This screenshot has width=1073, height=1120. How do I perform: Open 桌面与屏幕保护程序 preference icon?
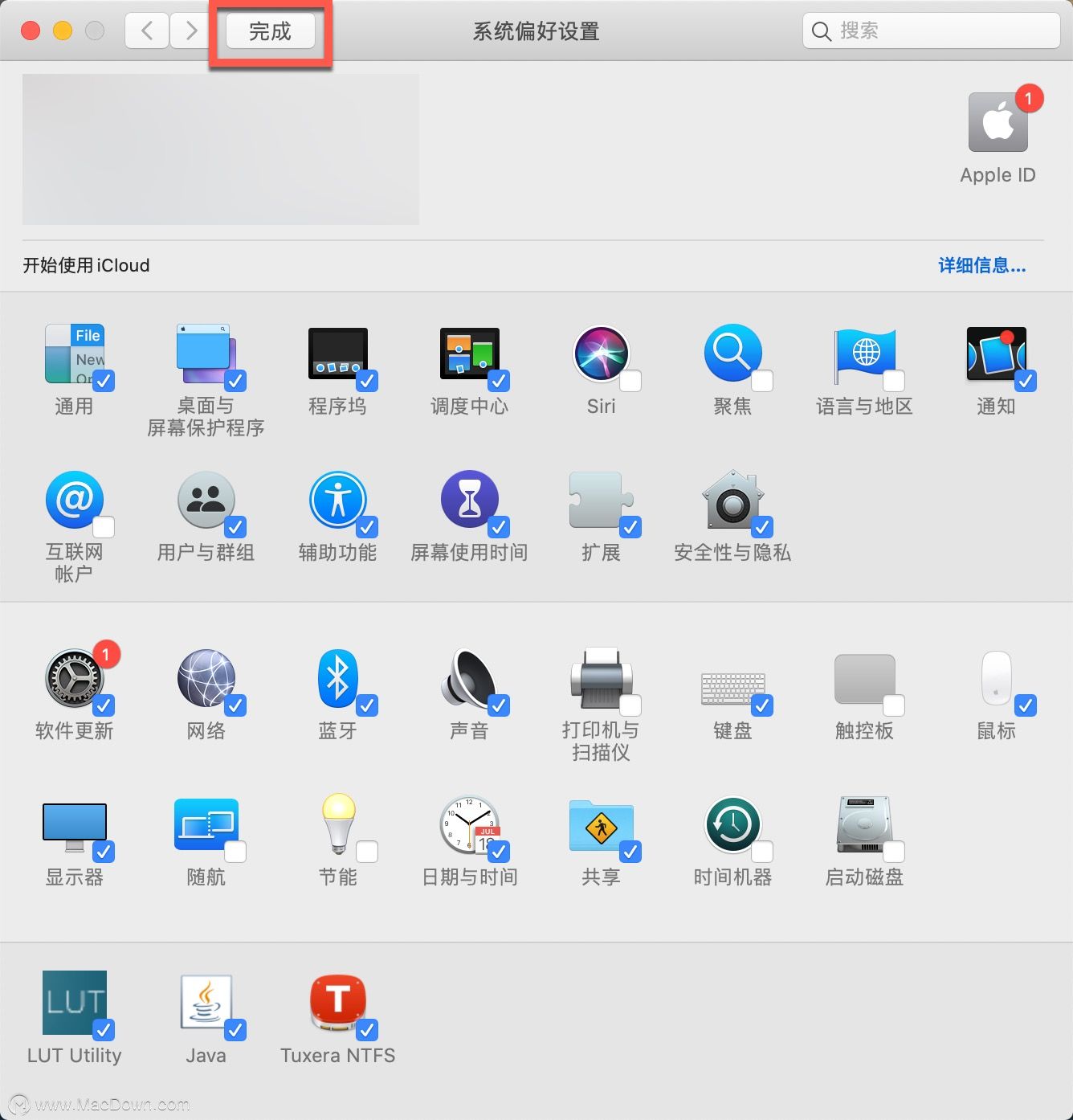(x=206, y=354)
